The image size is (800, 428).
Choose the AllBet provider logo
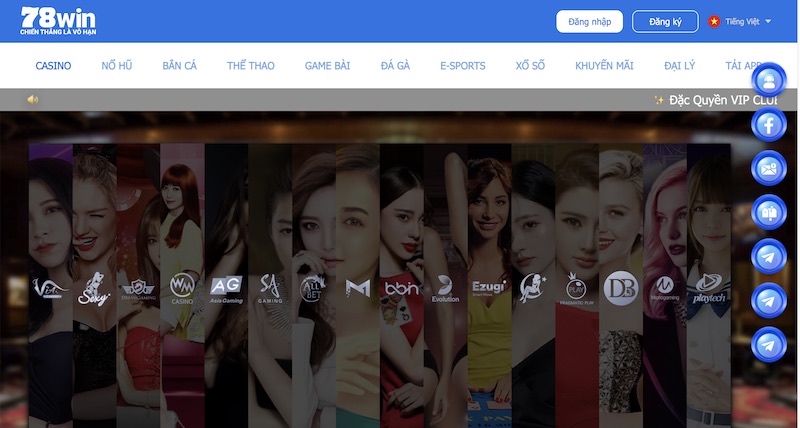click(x=313, y=289)
